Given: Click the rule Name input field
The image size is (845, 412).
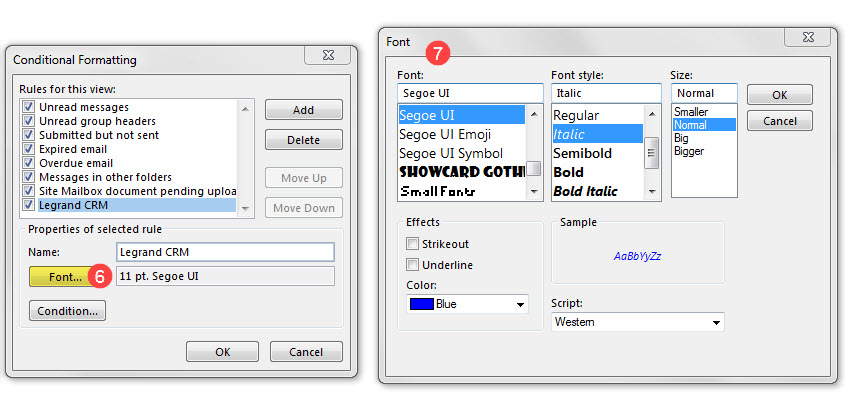Looking at the screenshot, I should point(225,252).
